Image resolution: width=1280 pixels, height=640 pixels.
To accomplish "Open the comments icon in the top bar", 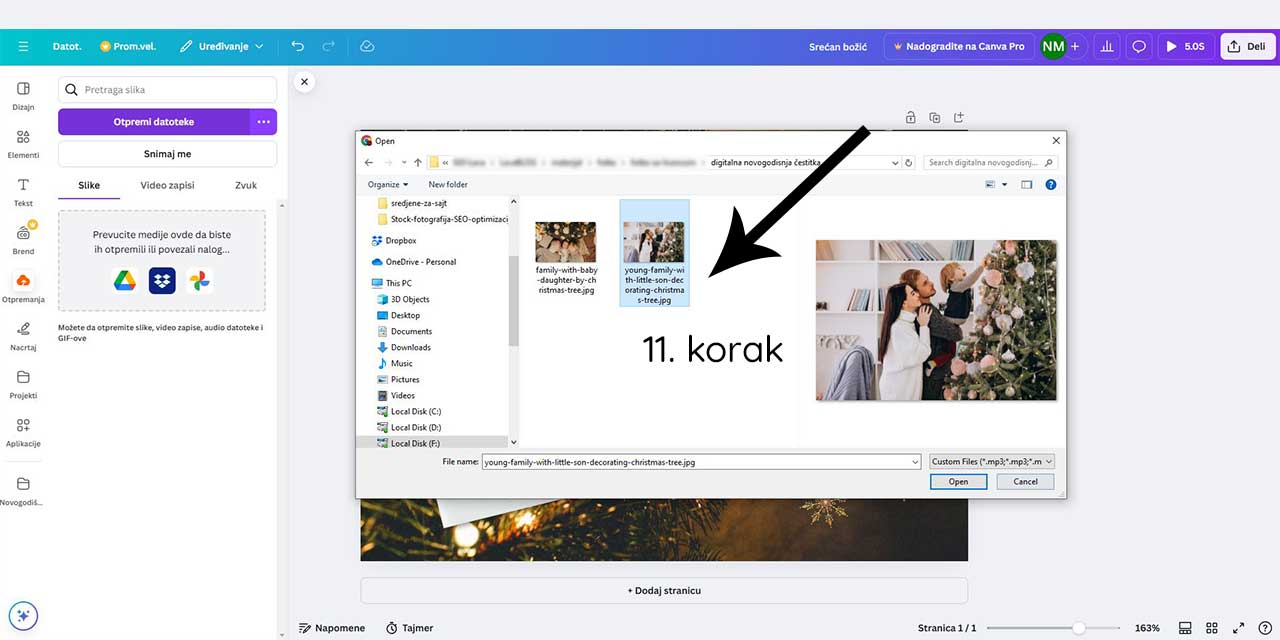I will [x=1138, y=46].
